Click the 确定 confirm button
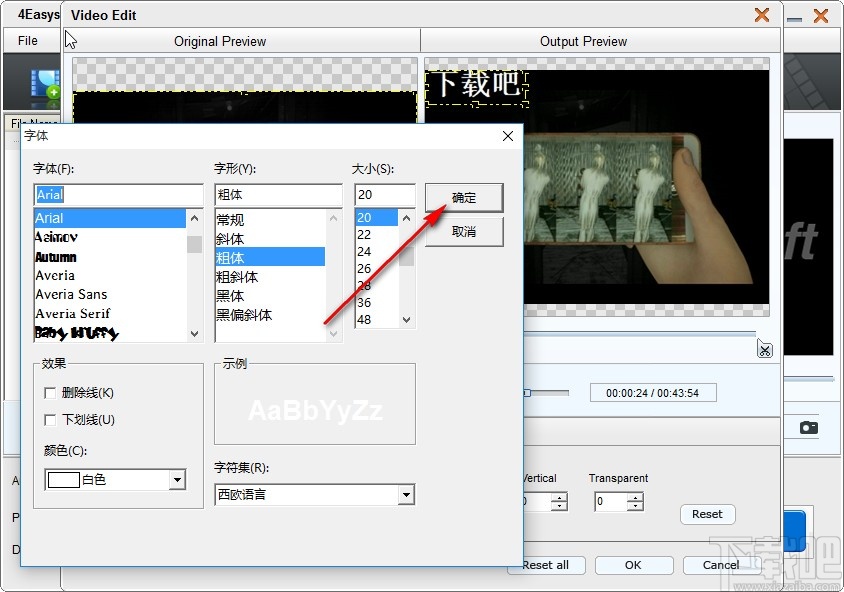The image size is (844, 592). tap(464, 198)
